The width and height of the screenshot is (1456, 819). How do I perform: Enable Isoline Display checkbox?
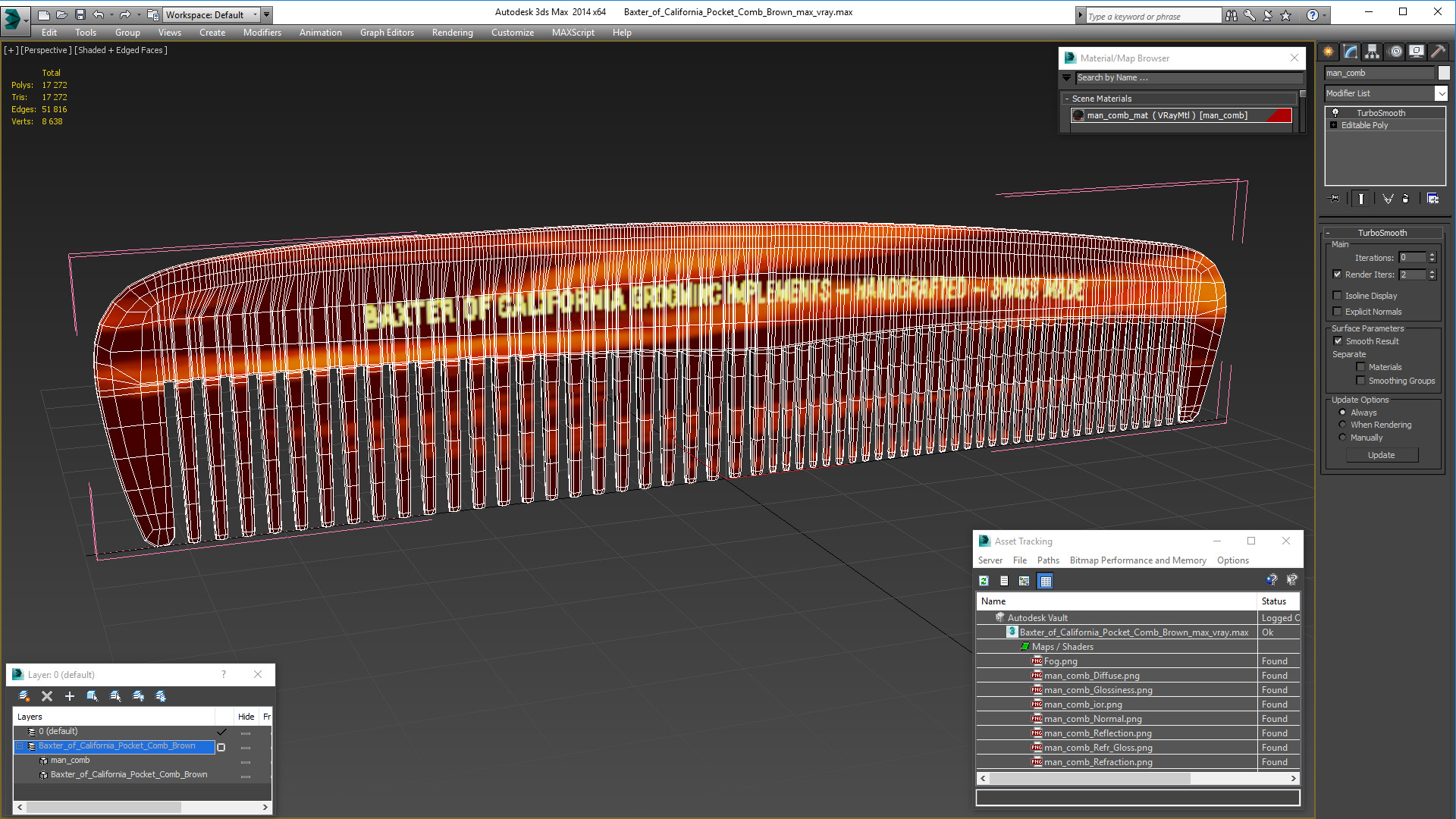coord(1337,296)
